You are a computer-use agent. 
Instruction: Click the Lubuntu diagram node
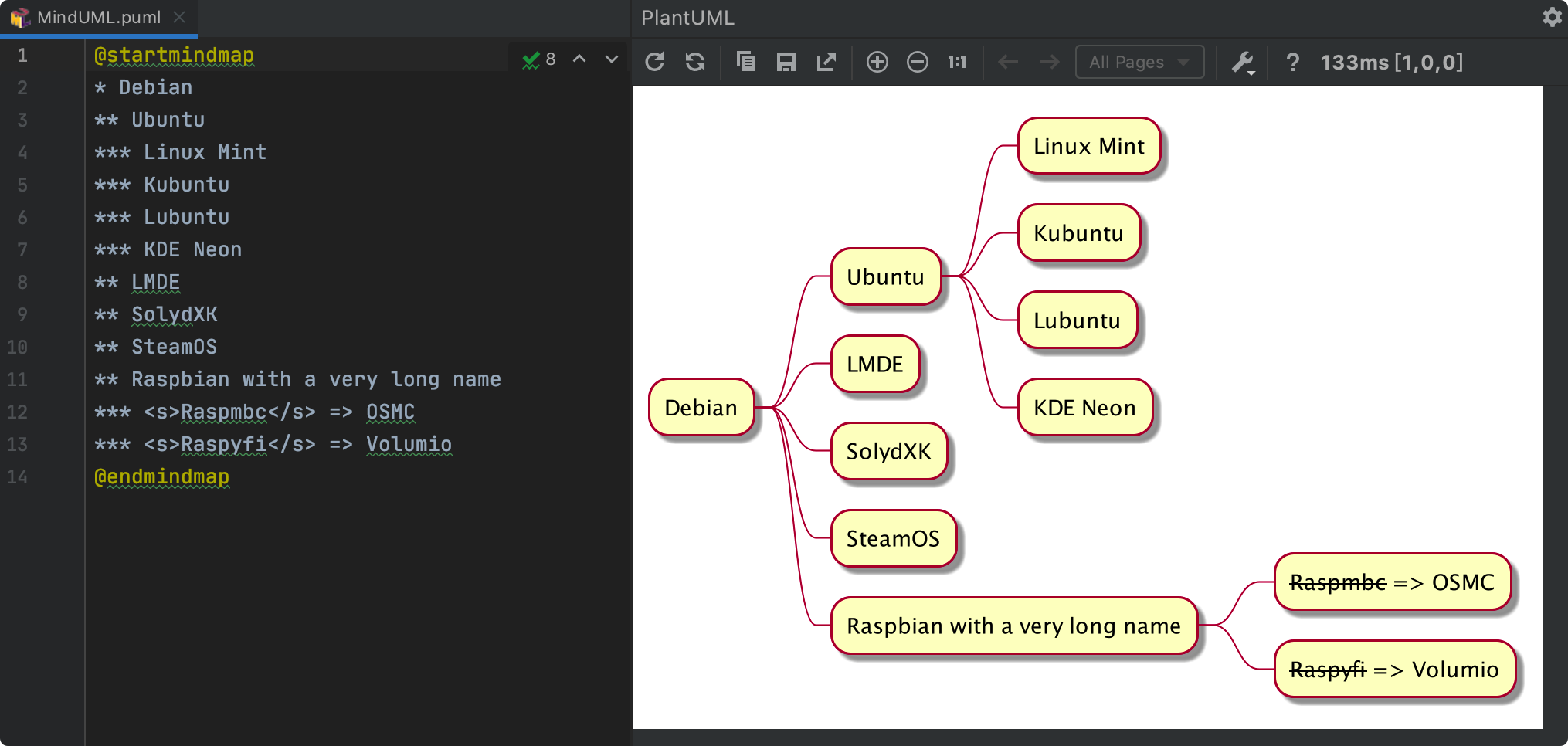tap(1078, 320)
